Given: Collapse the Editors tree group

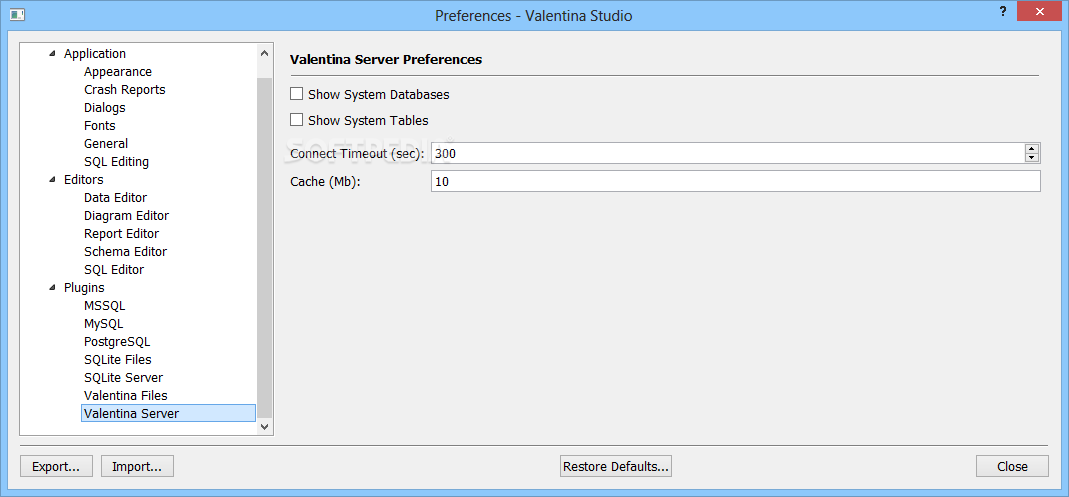Looking at the screenshot, I should pos(53,179).
